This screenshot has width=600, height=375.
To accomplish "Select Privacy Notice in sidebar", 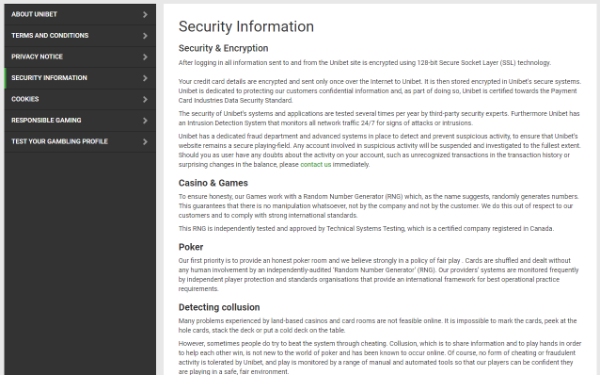I will (x=80, y=57).
